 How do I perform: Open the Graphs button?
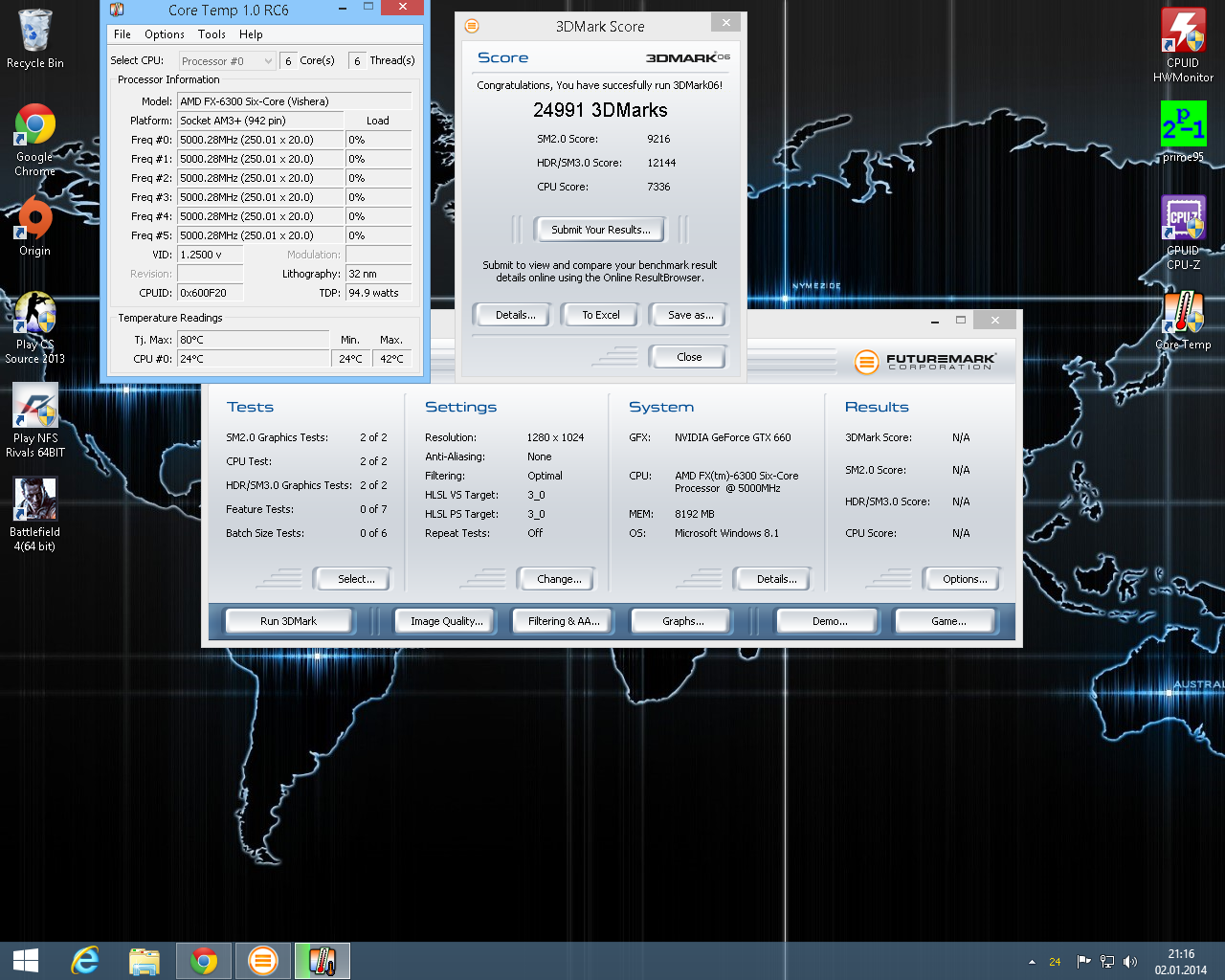pos(683,621)
